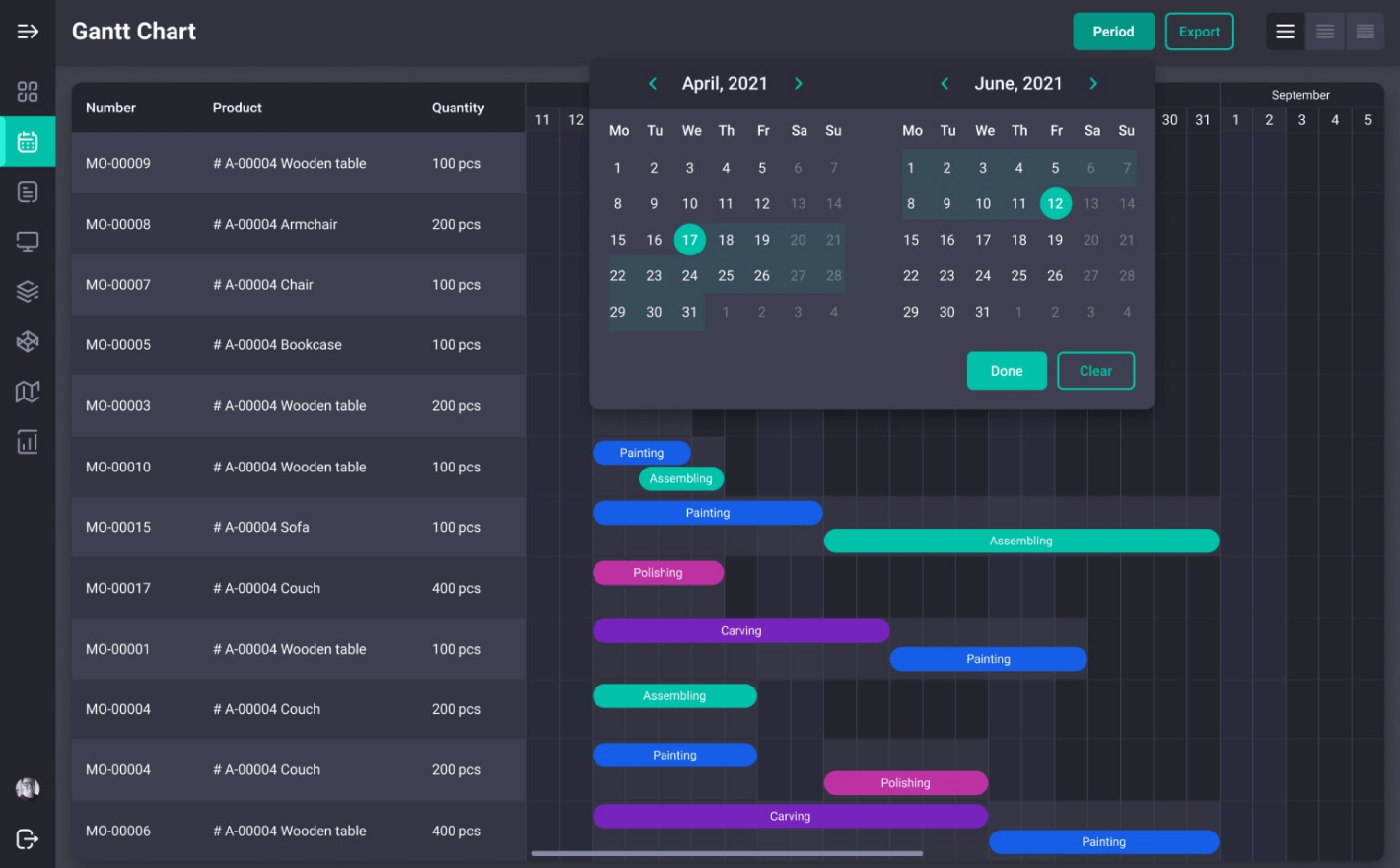
Task: Click the Period button
Action: click(1113, 32)
